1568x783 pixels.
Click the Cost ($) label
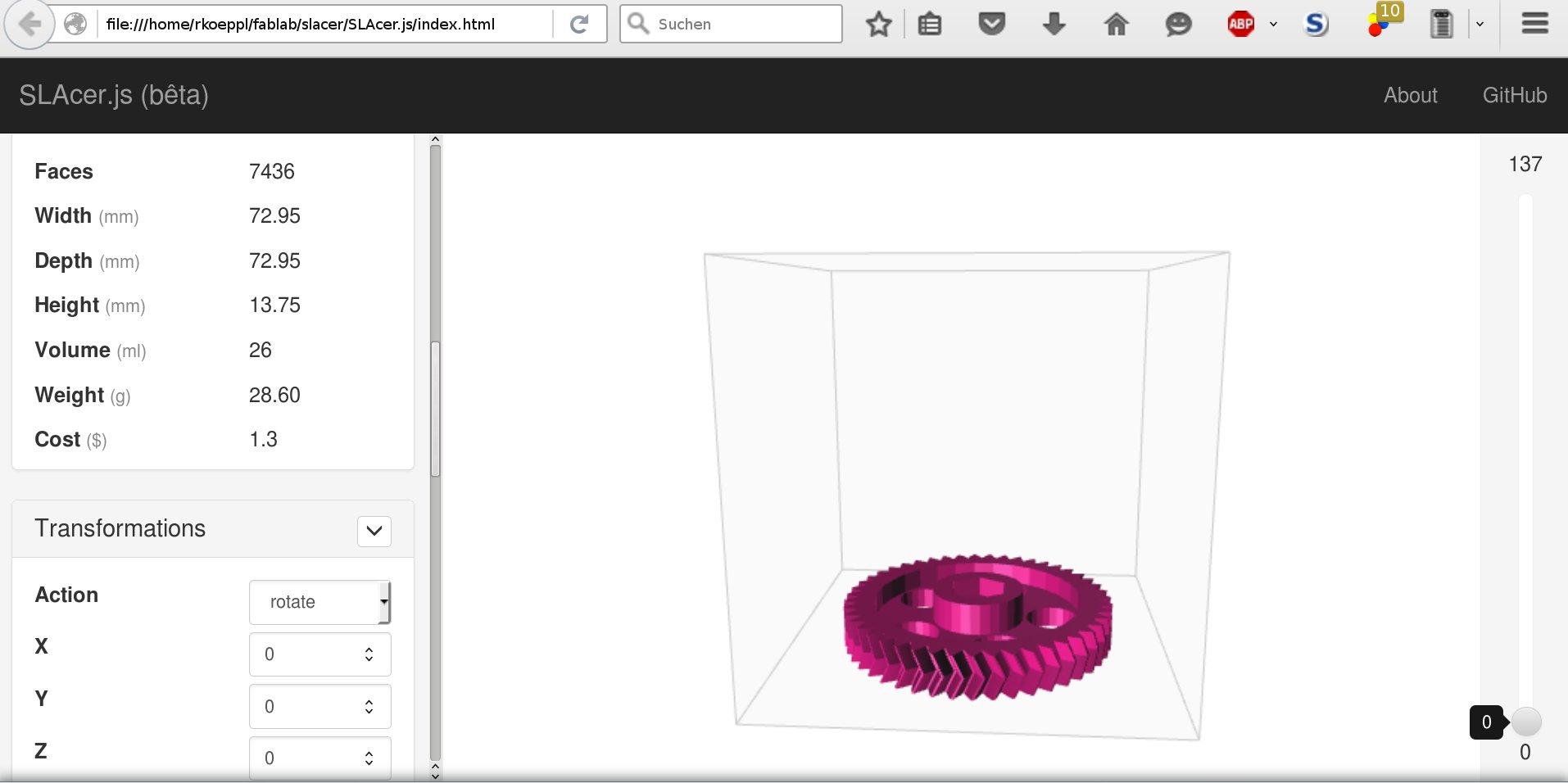[x=70, y=440]
